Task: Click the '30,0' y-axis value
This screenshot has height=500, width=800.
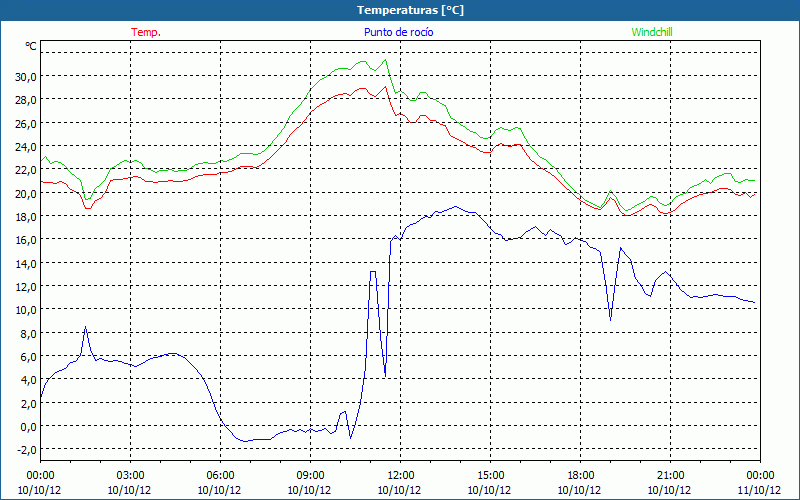Action: pos(26,77)
